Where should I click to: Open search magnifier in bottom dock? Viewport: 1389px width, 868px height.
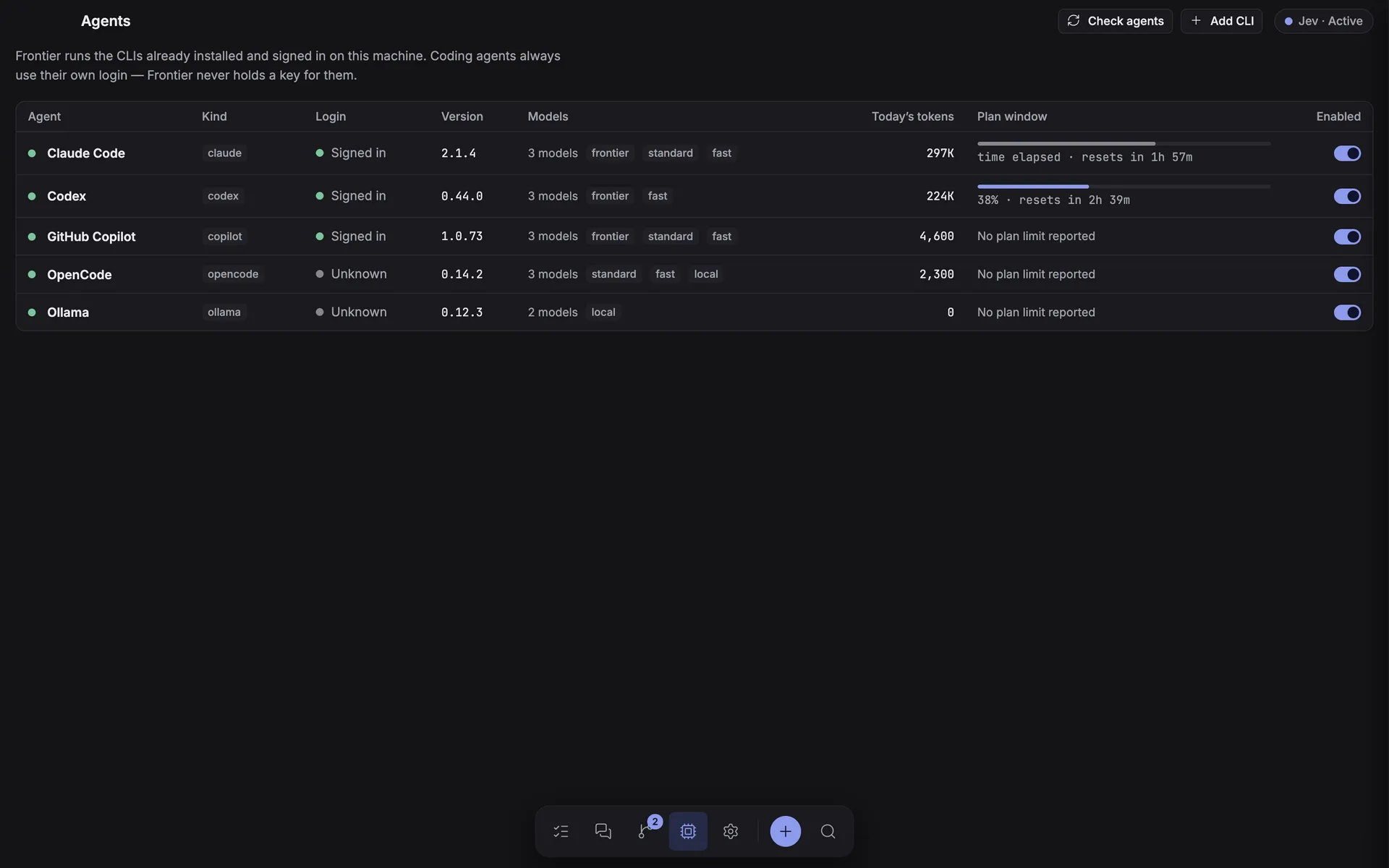click(x=828, y=831)
